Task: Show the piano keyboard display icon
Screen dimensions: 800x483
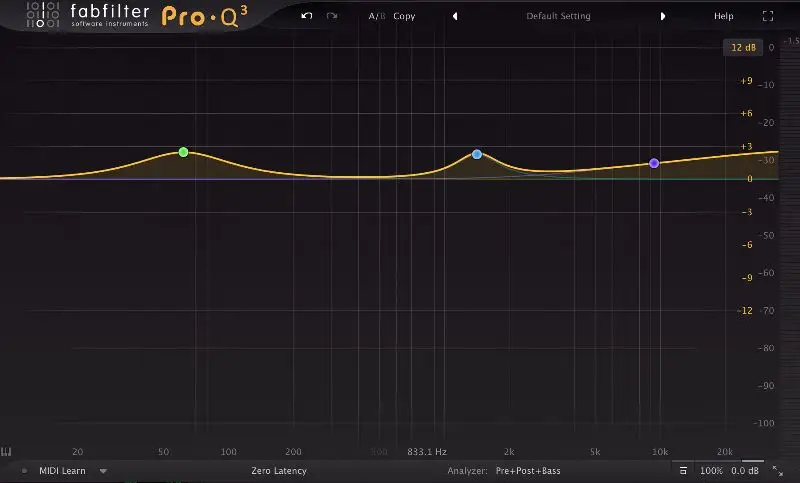Action: point(7,451)
